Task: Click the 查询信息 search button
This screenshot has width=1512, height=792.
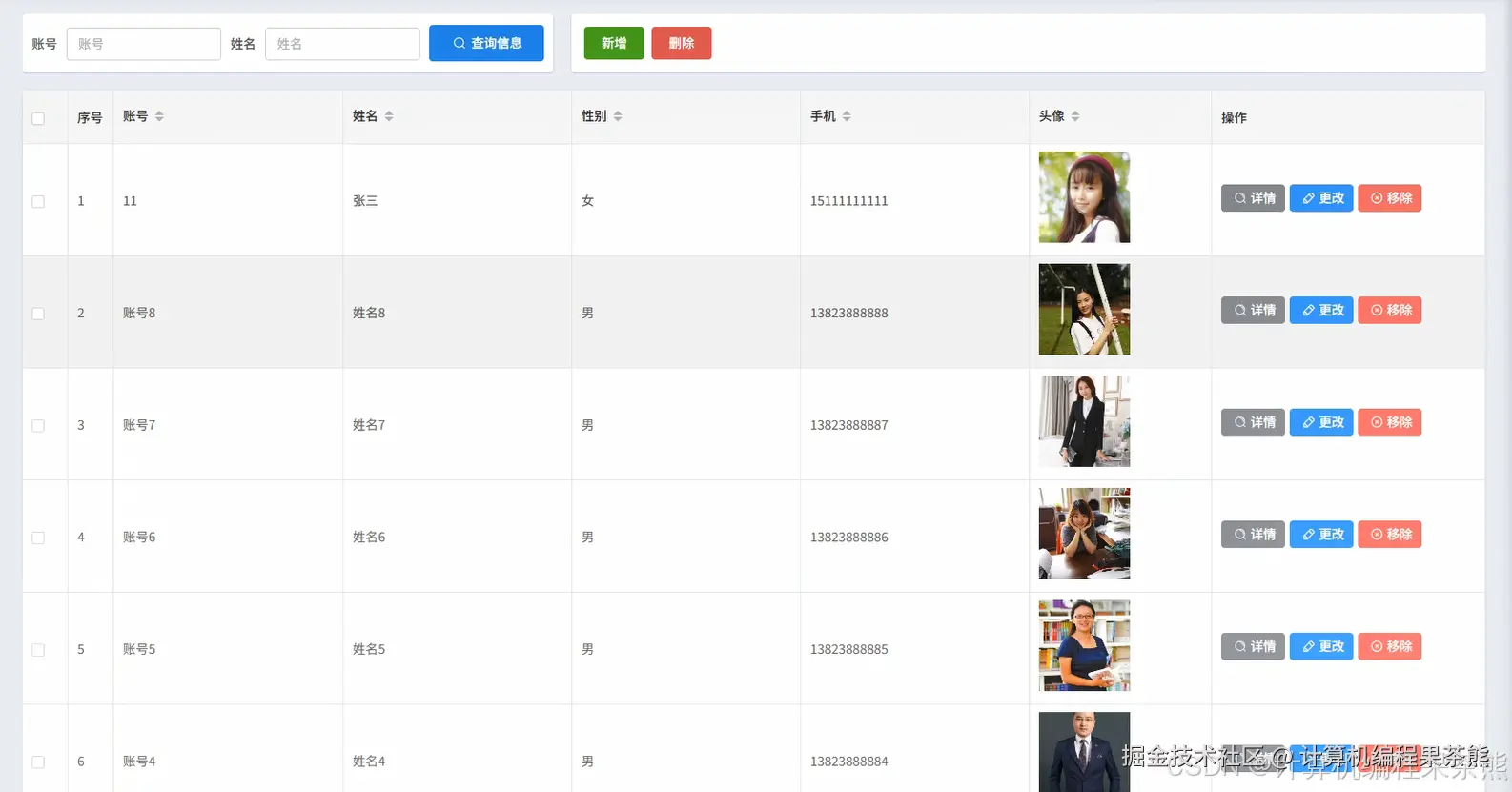Action: (x=486, y=43)
